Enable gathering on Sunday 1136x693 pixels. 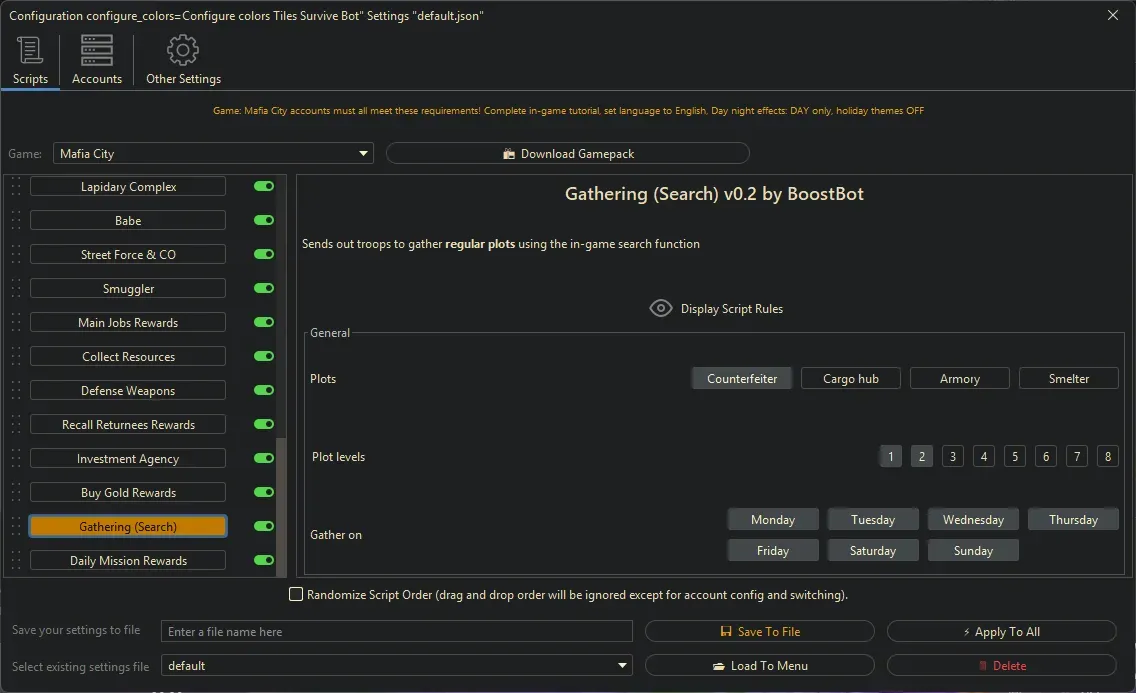[x=972, y=549]
